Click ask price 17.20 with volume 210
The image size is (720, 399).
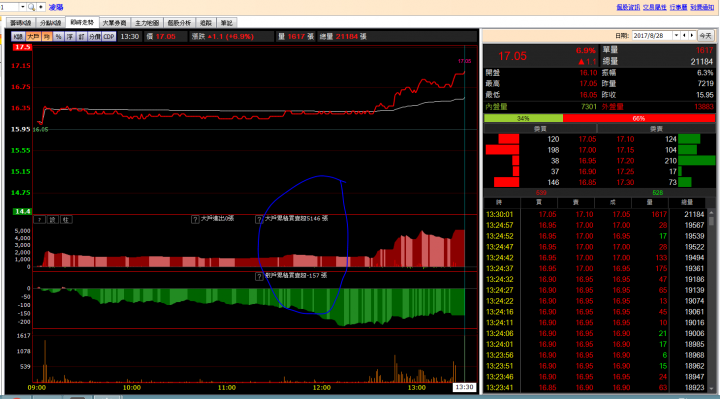pyautogui.click(x=626, y=161)
